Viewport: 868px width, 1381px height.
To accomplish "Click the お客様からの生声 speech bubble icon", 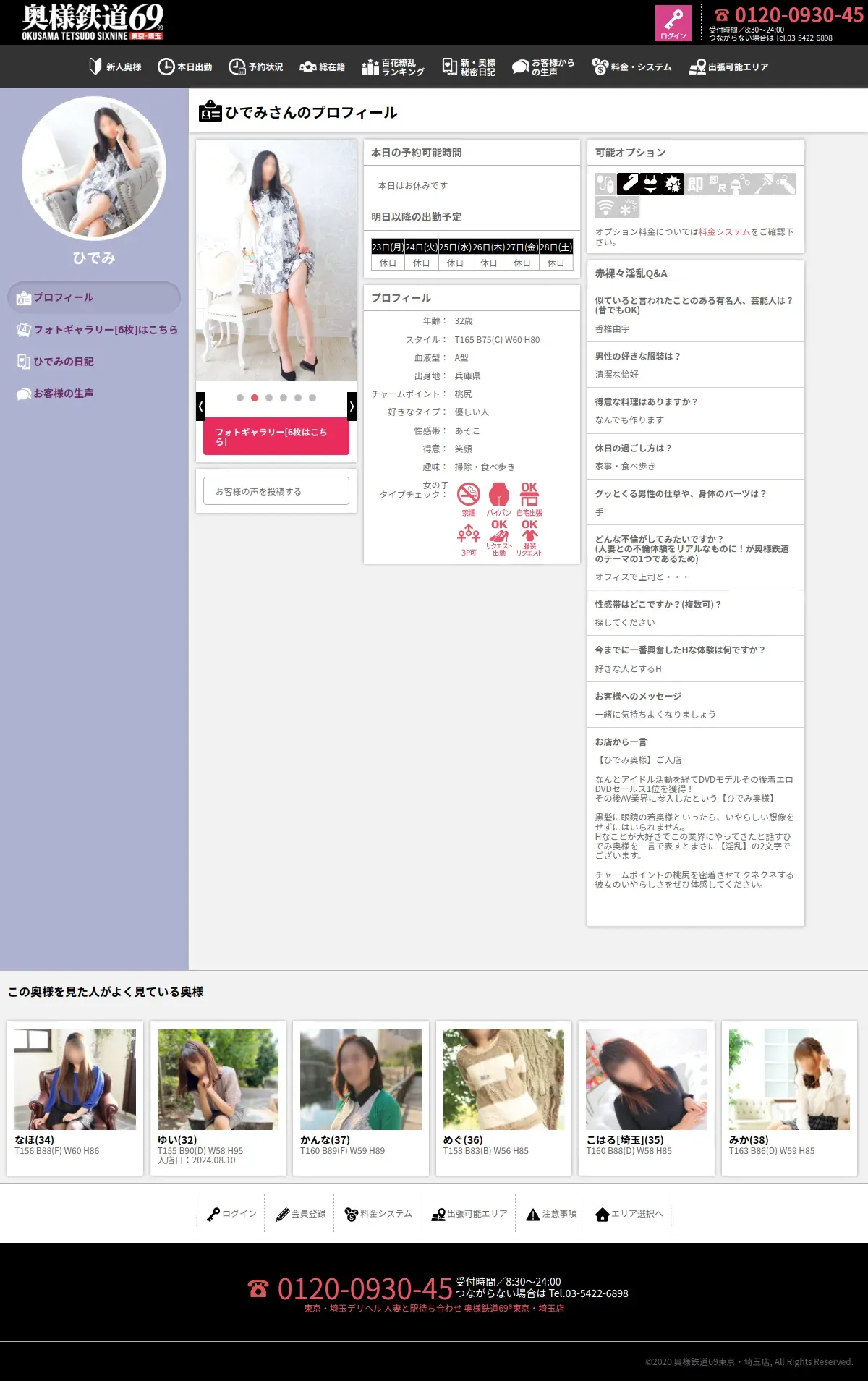I will (520, 67).
